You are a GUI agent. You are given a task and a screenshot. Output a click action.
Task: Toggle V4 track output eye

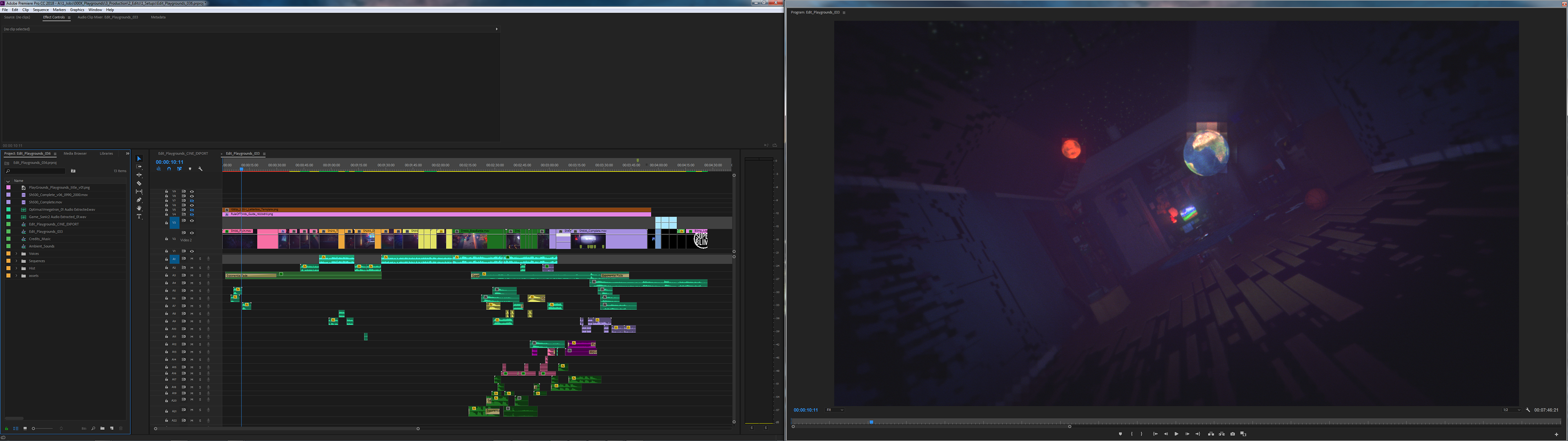(192, 214)
